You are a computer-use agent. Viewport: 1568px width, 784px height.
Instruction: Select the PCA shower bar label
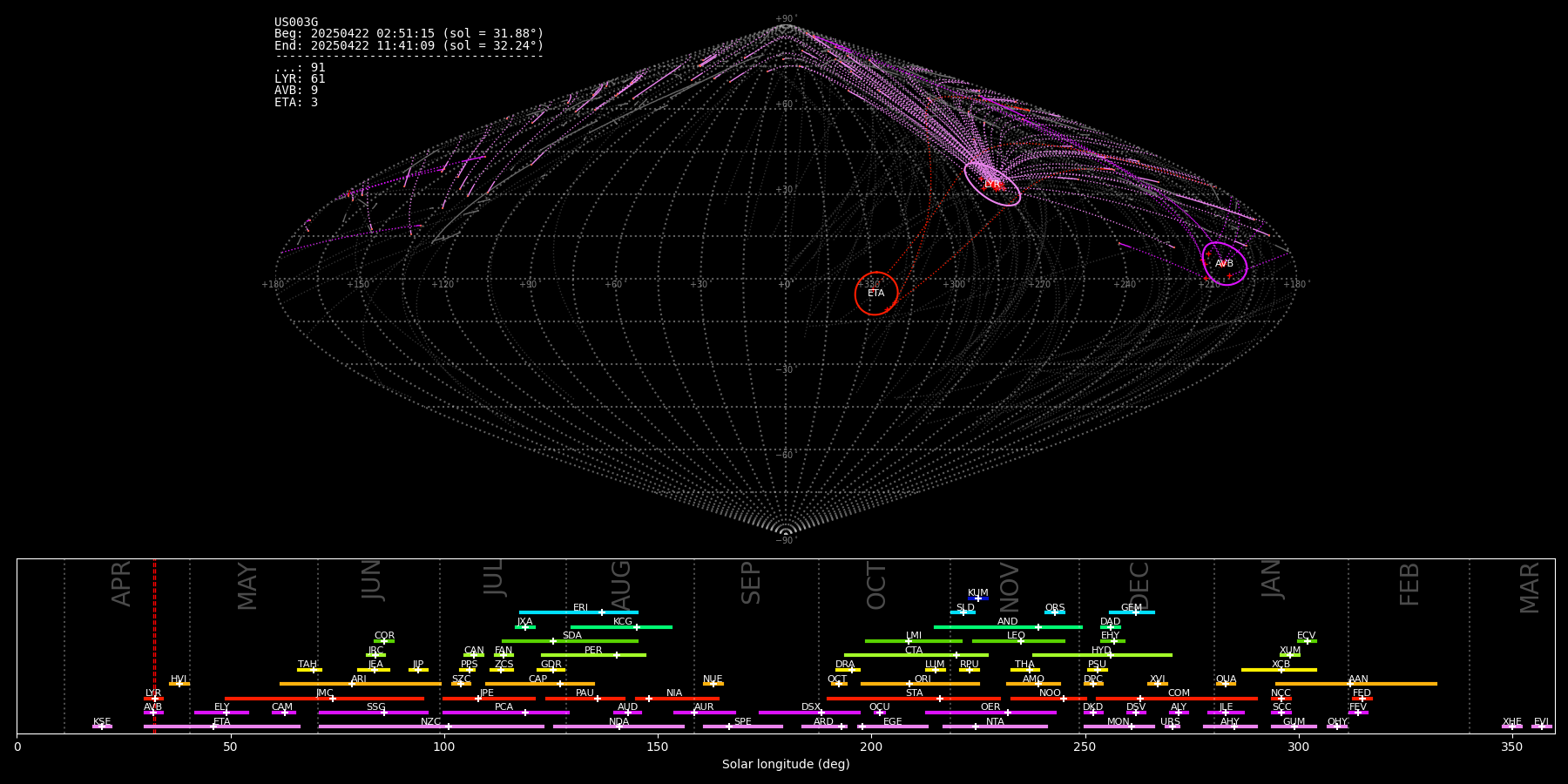coord(504,707)
